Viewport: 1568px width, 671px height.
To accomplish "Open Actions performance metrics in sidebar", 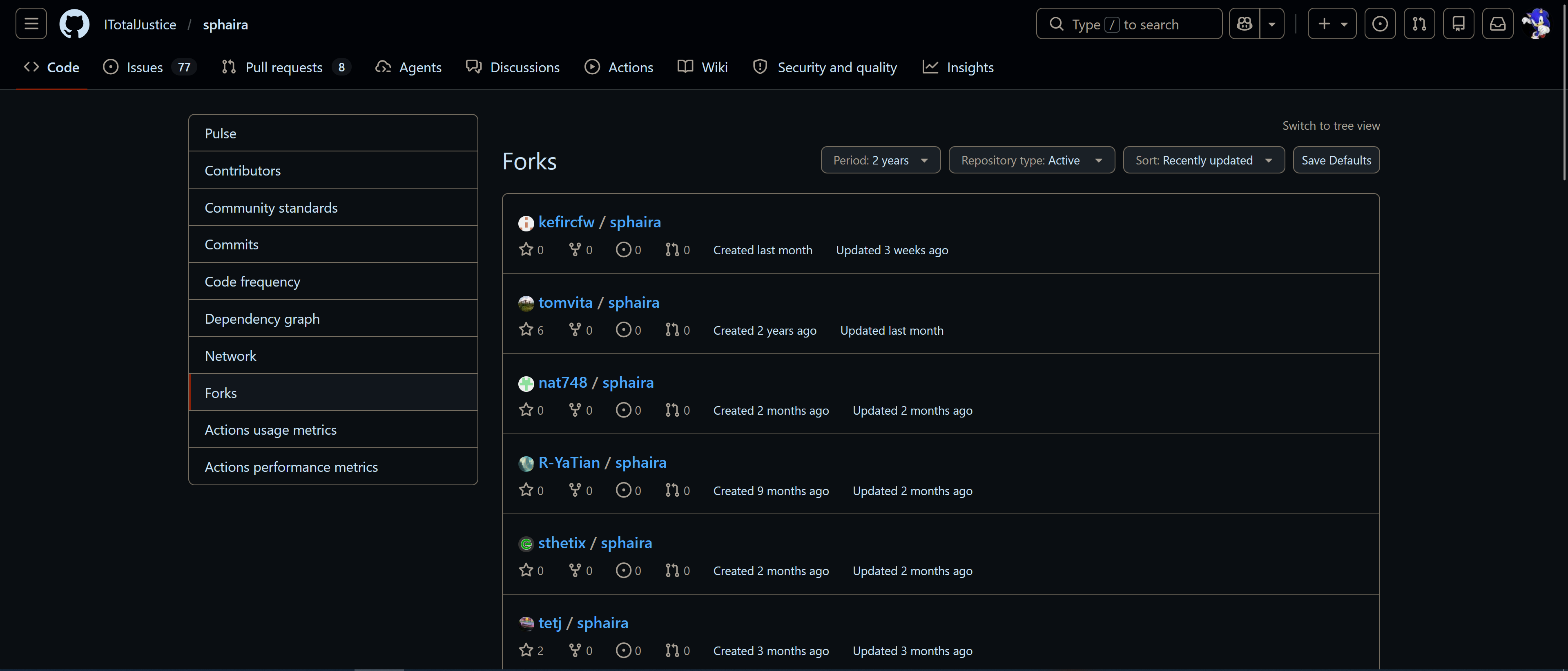I will pyautogui.click(x=333, y=467).
